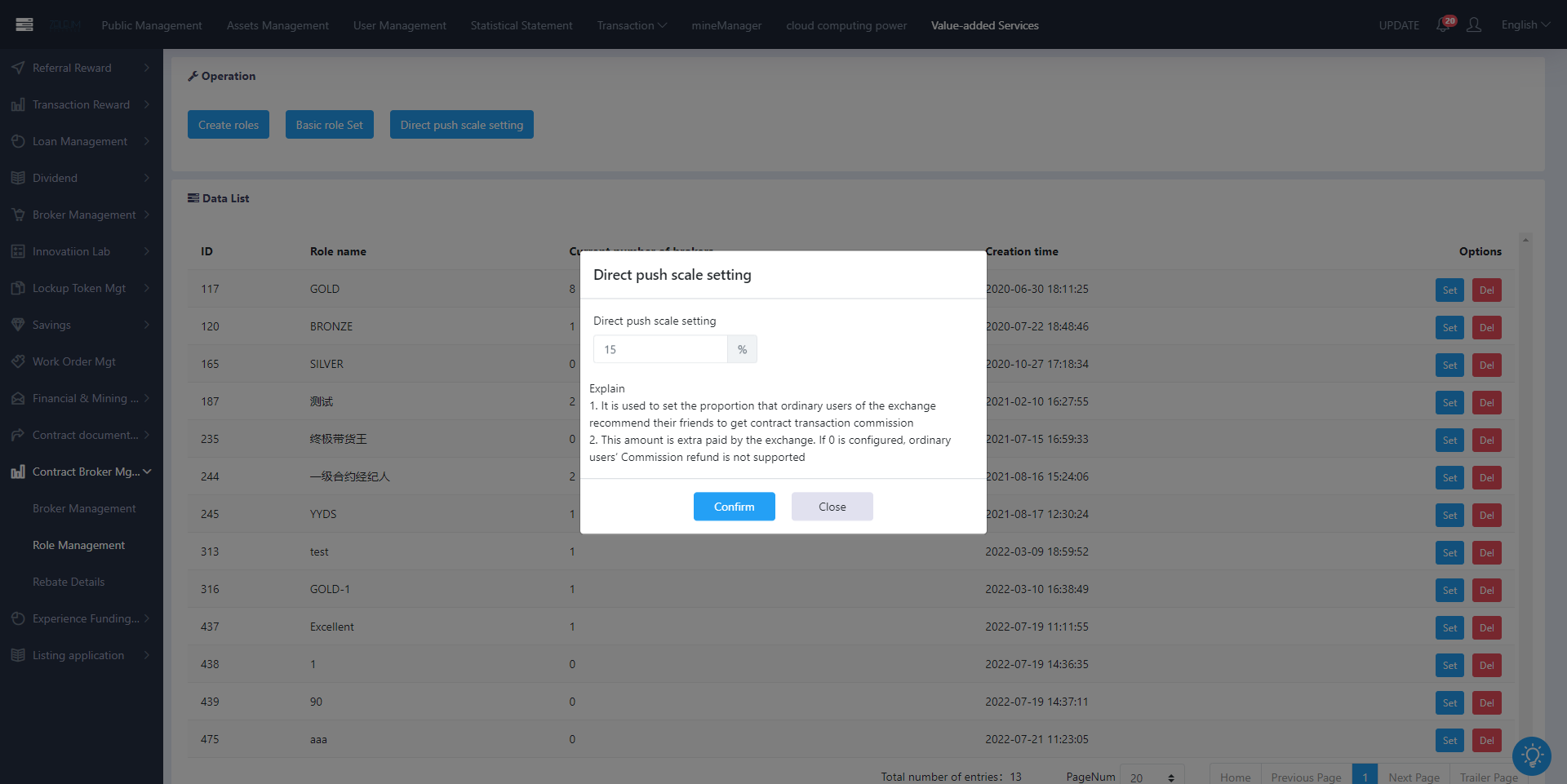Open Role Management submenu item
Screen dimensions: 1567x784
(x=78, y=545)
